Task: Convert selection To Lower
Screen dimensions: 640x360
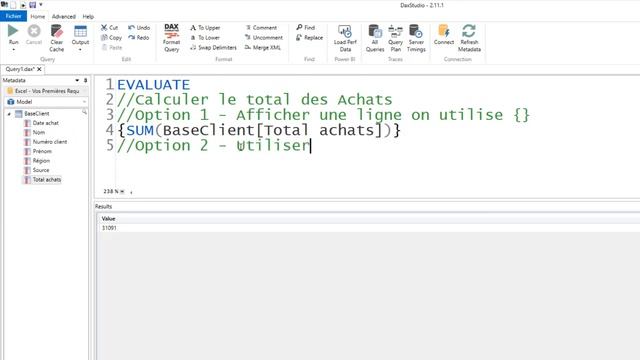Action: pos(205,38)
